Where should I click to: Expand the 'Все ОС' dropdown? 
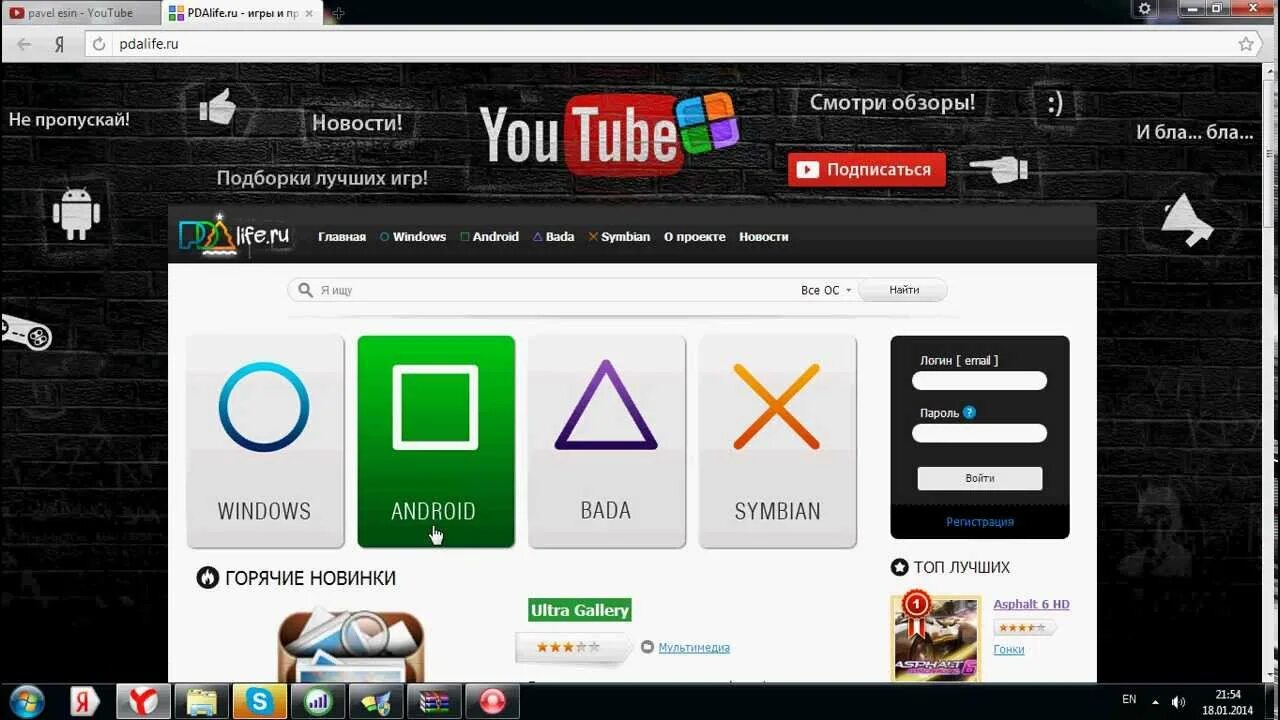click(x=826, y=290)
